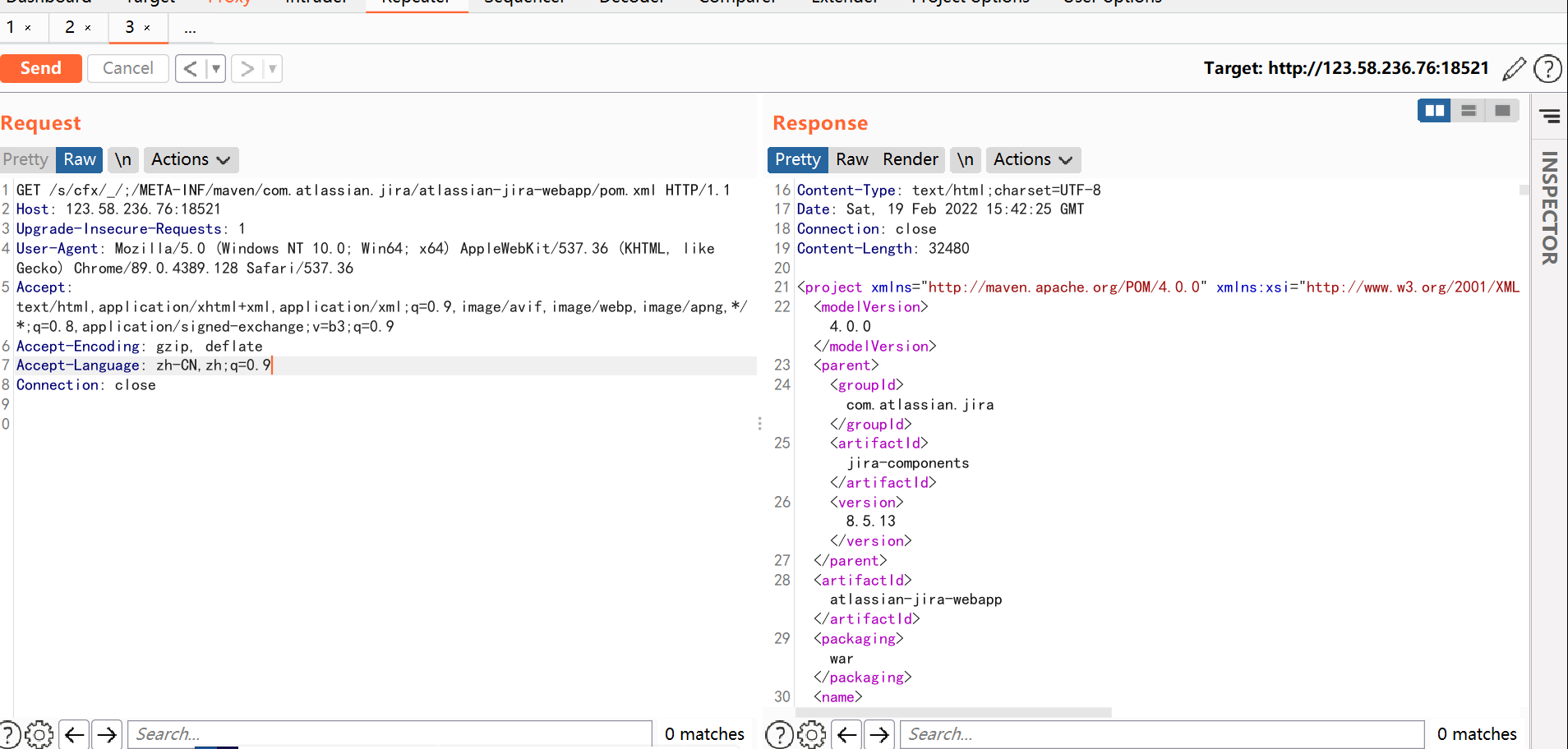The height and width of the screenshot is (749, 1568).
Task: Select Repeater tab 3
Action: point(130,27)
